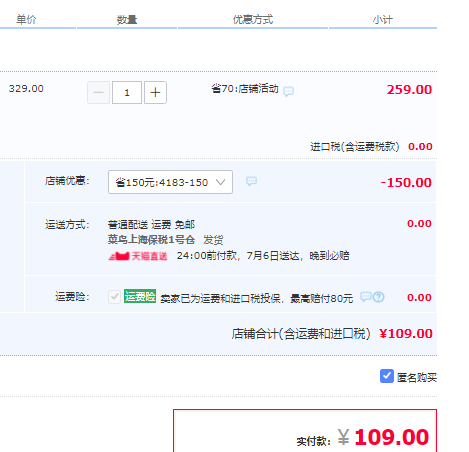Toggle the 运费险 checkbox
469x452 pixels.
pyautogui.click(x=114, y=297)
